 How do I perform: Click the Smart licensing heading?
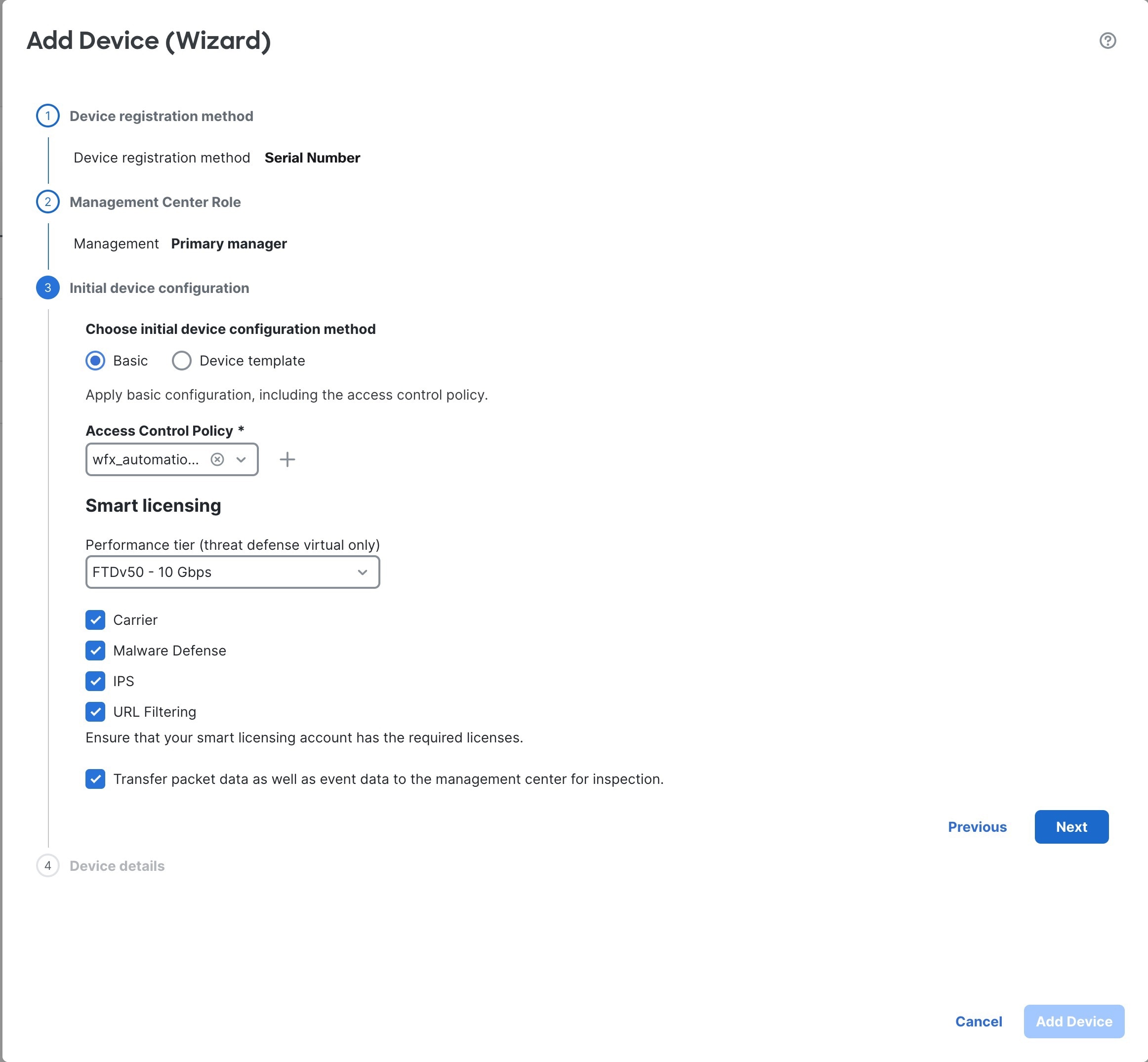[x=154, y=506]
